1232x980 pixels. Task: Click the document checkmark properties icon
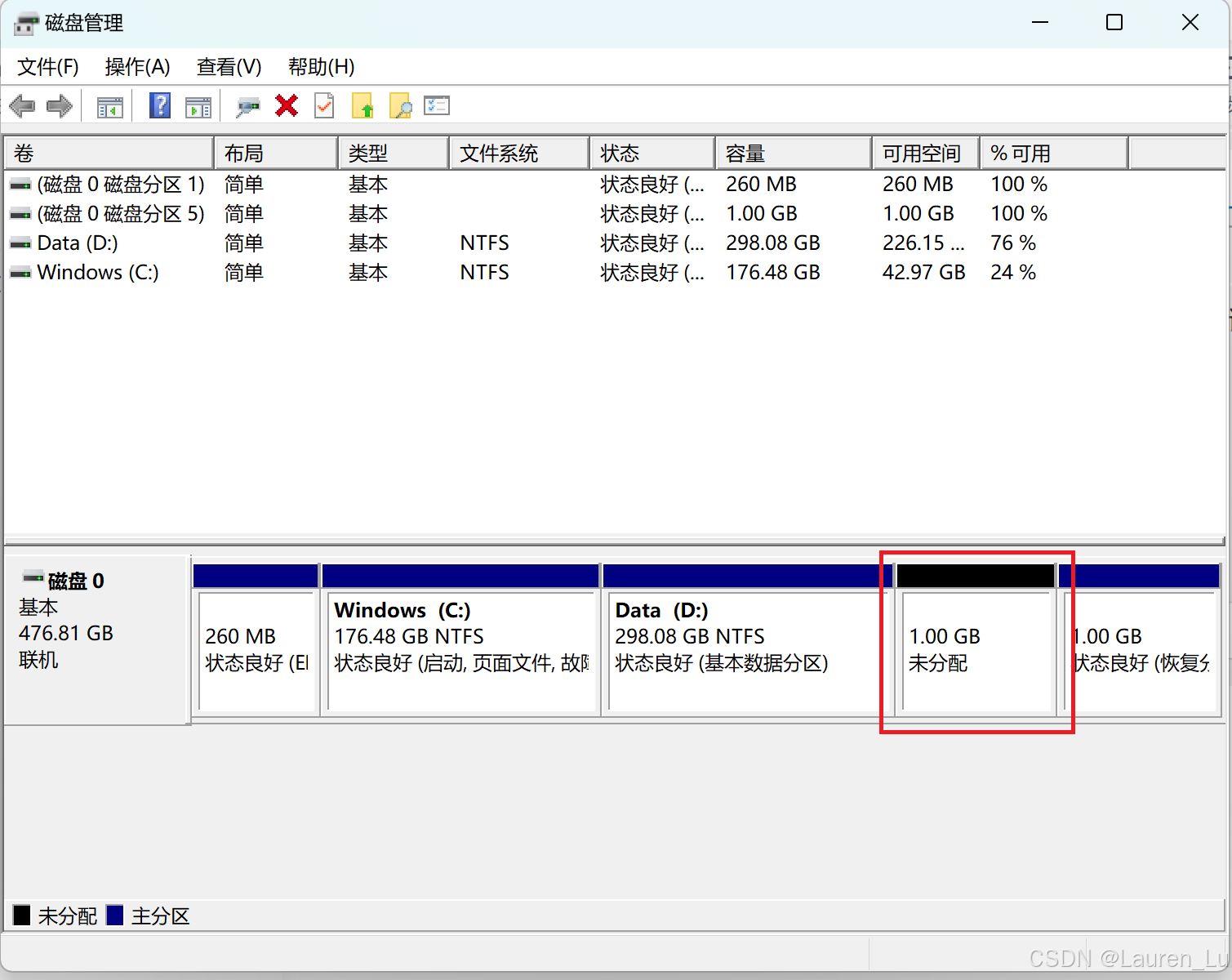324,105
